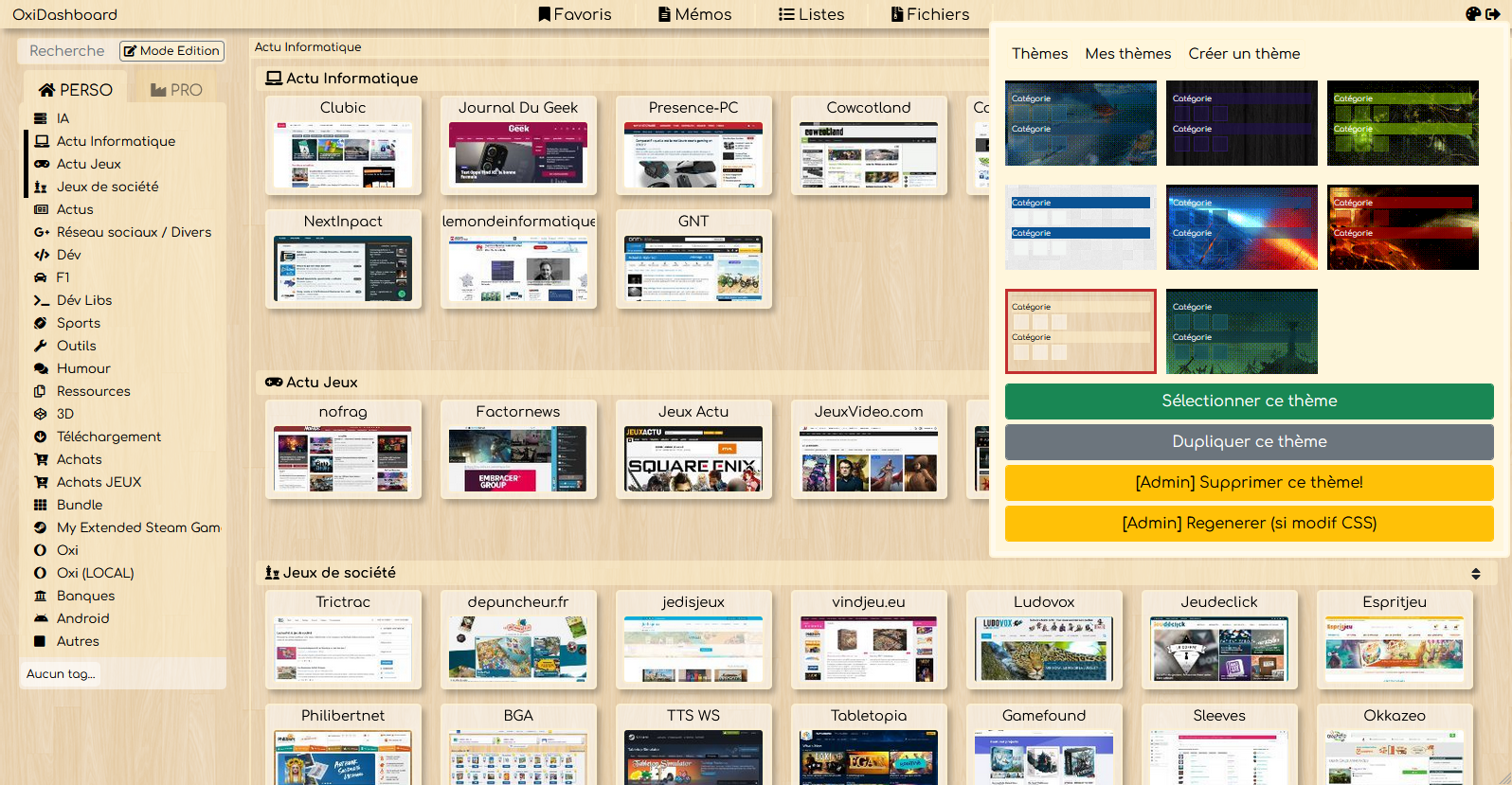
Task: Click the newspaper icon for Actus
Action: pos(41,209)
